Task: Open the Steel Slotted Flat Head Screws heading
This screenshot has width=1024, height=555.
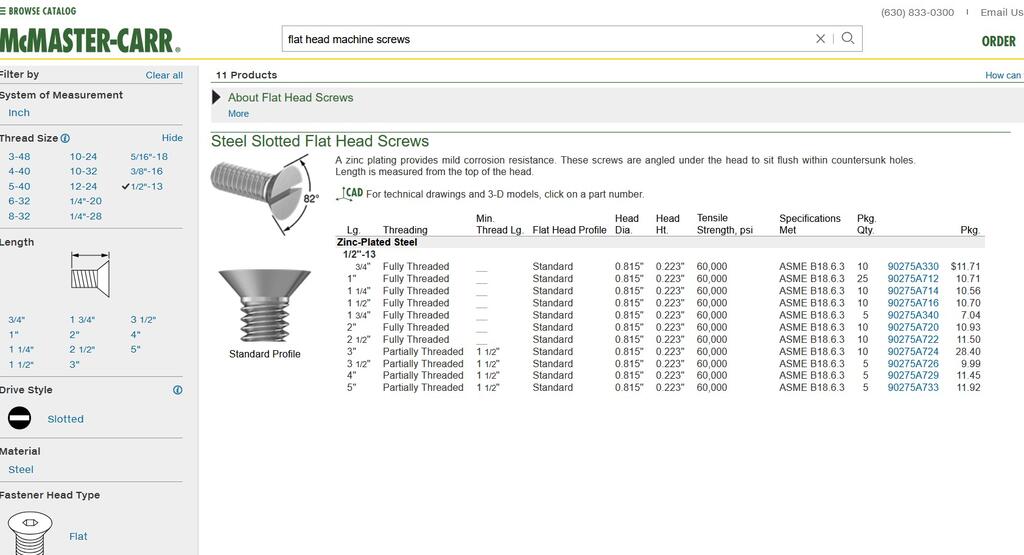Action: pyautogui.click(x=319, y=141)
